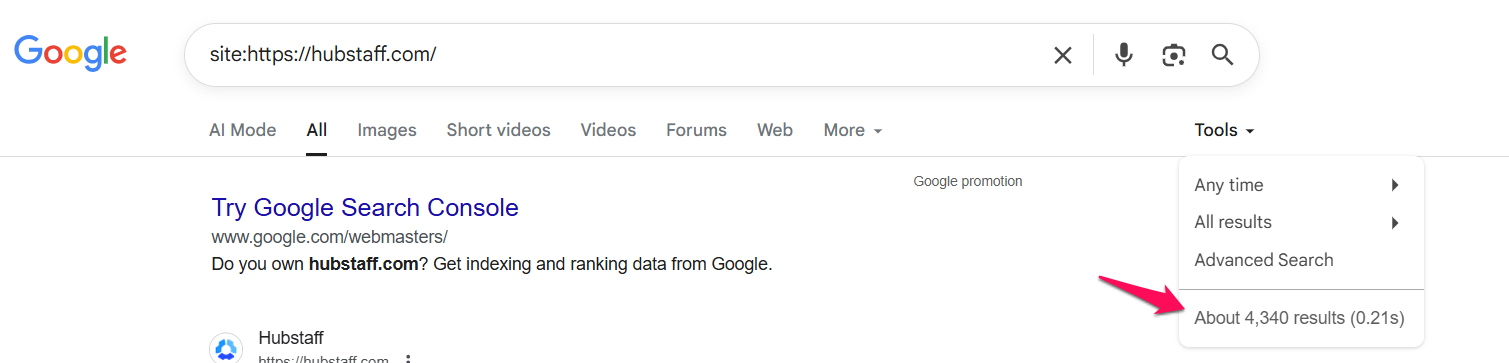Collapse the Tools dropdown
This screenshot has height=363, width=1509.
1224,130
